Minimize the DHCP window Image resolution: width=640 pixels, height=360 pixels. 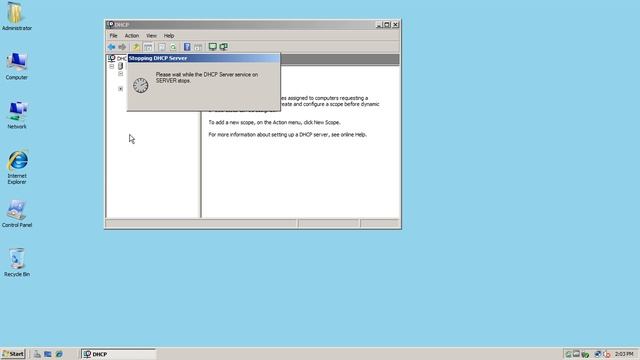(x=378, y=25)
